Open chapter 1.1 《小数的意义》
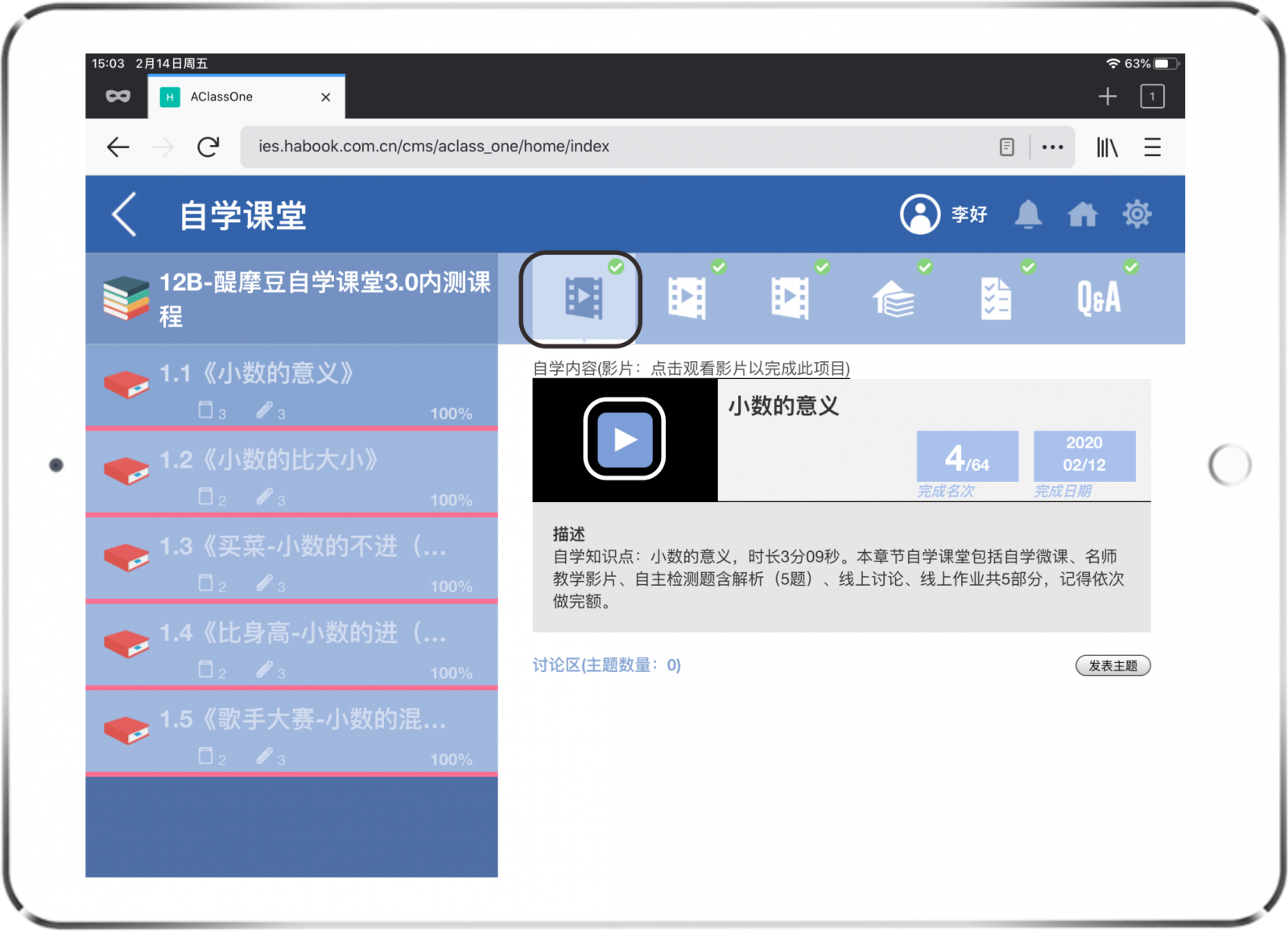 pyautogui.click(x=291, y=386)
